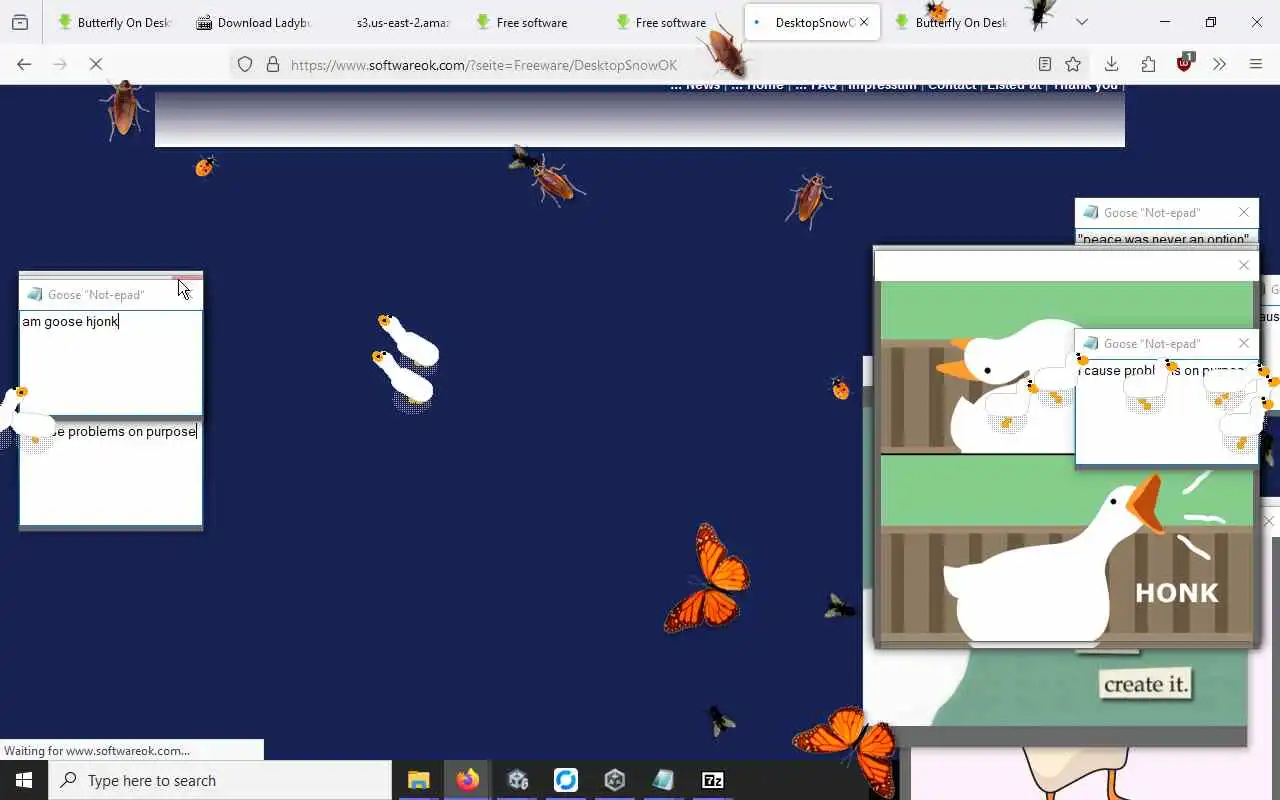Show more toolbar tools chevrons
The height and width of the screenshot is (800, 1280).
(x=1219, y=64)
